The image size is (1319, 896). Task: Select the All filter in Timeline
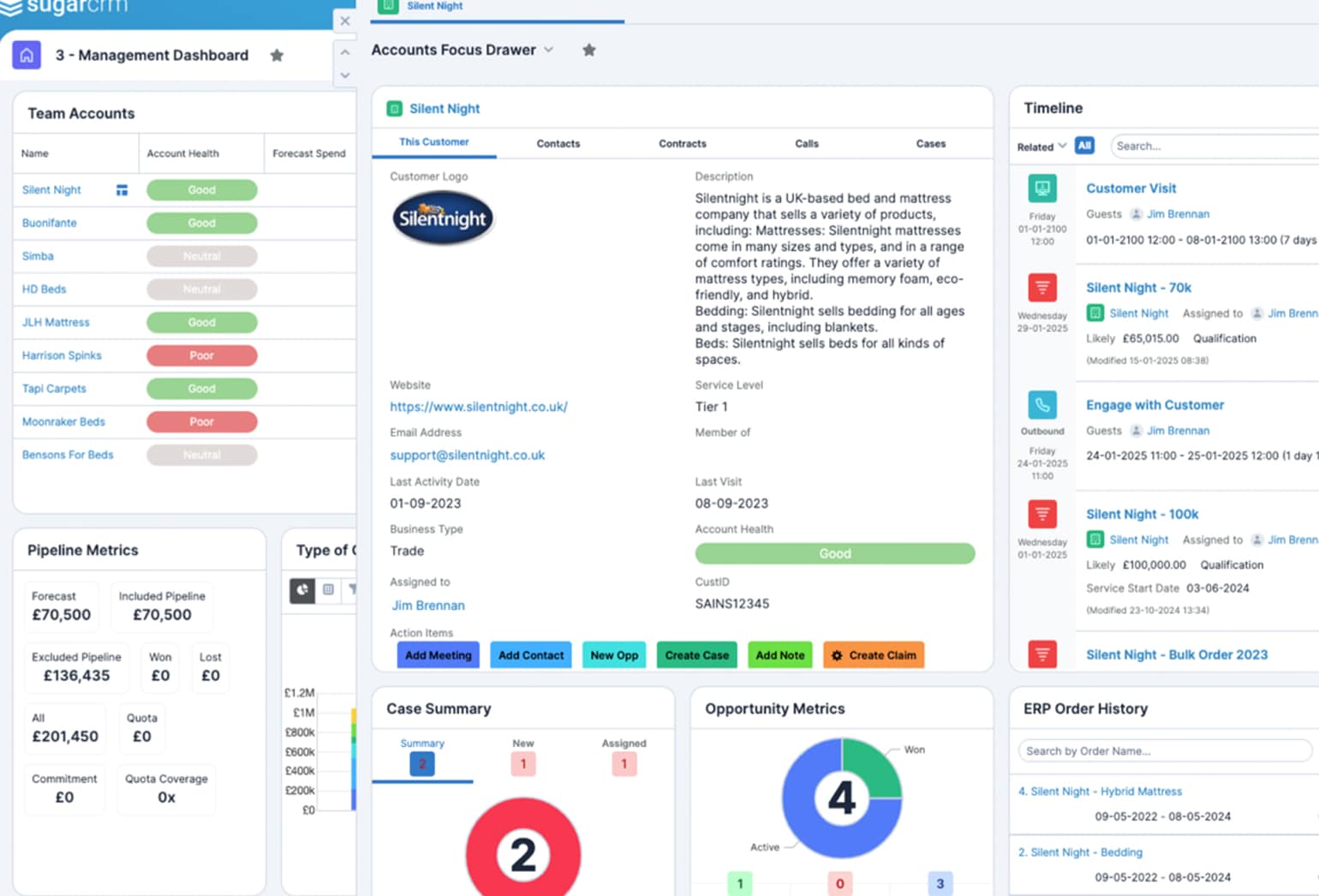pos(1084,146)
